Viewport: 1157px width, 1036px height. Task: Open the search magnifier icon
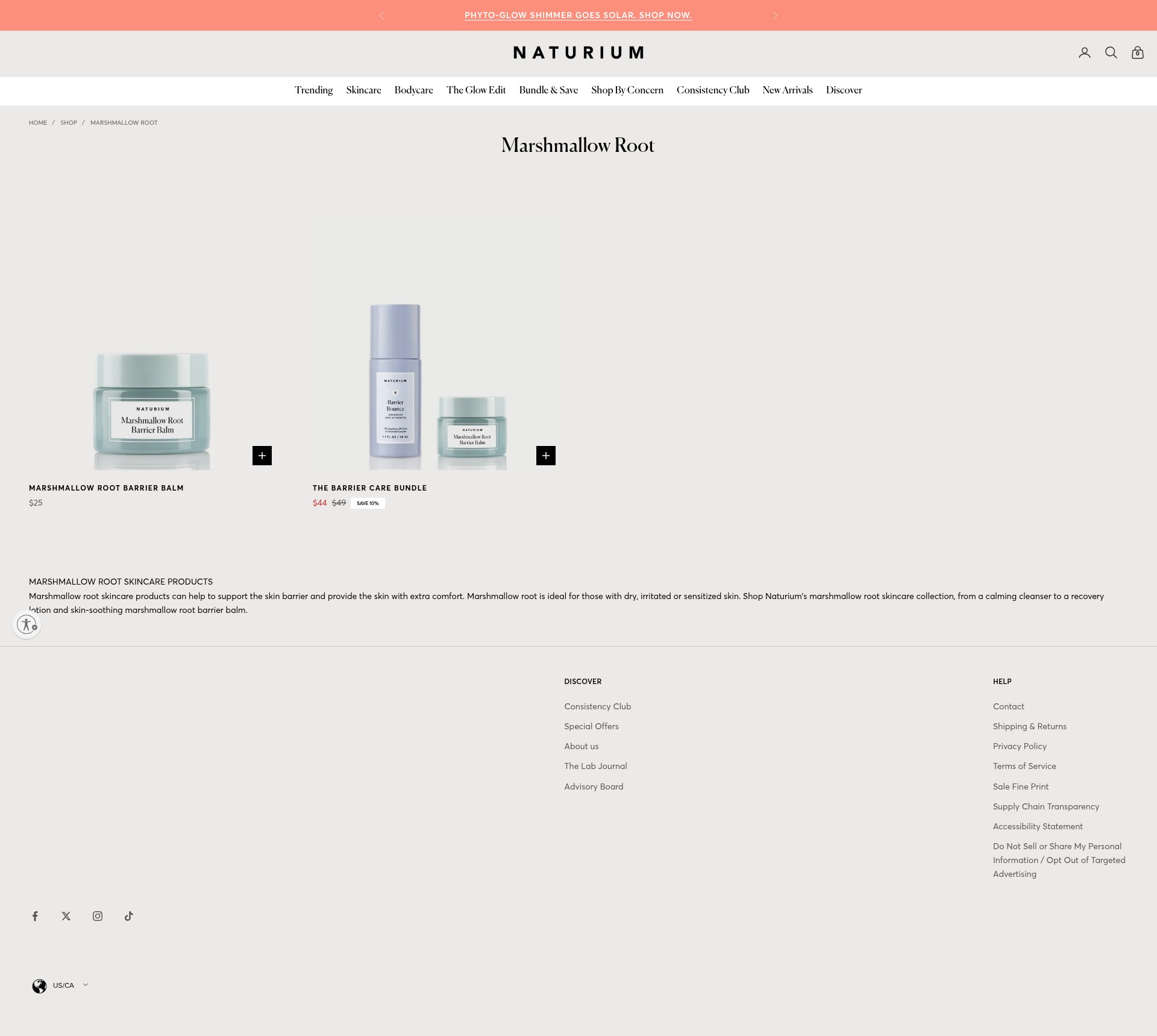[1111, 53]
